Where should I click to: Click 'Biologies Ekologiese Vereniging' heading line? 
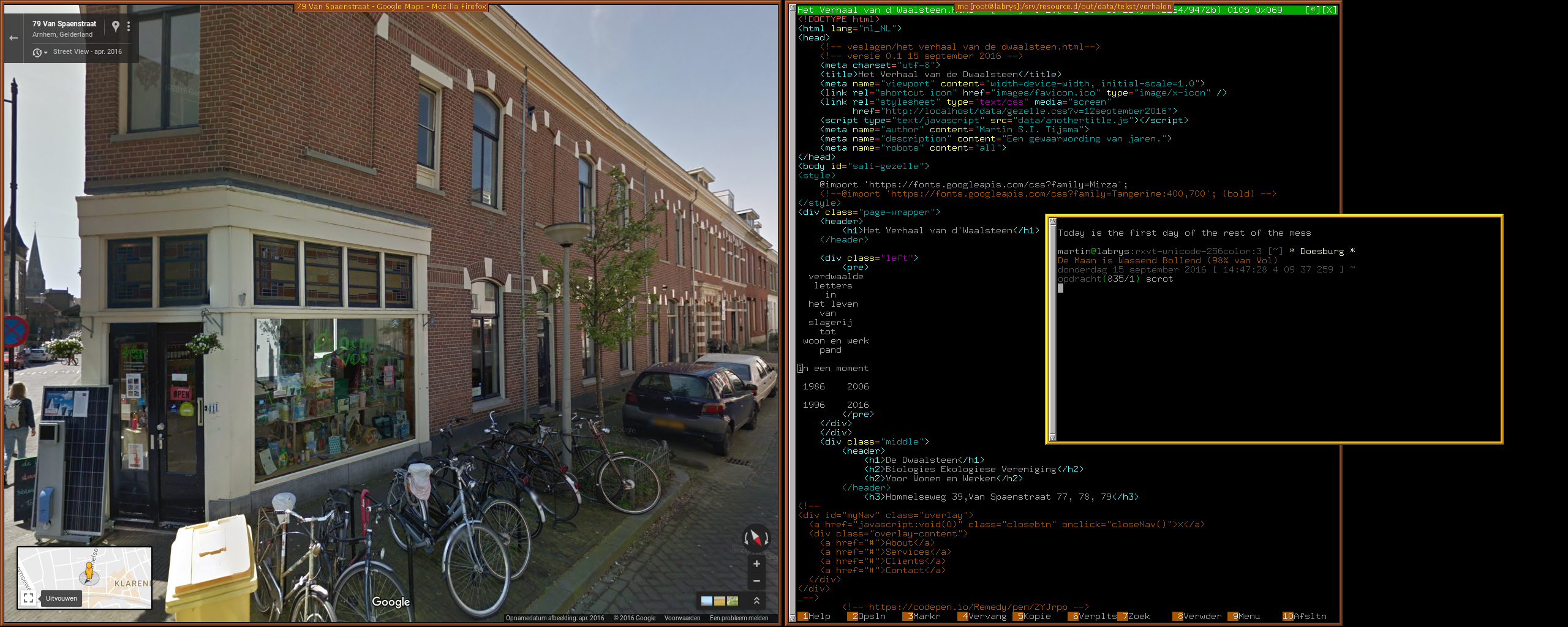tap(974, 469)
